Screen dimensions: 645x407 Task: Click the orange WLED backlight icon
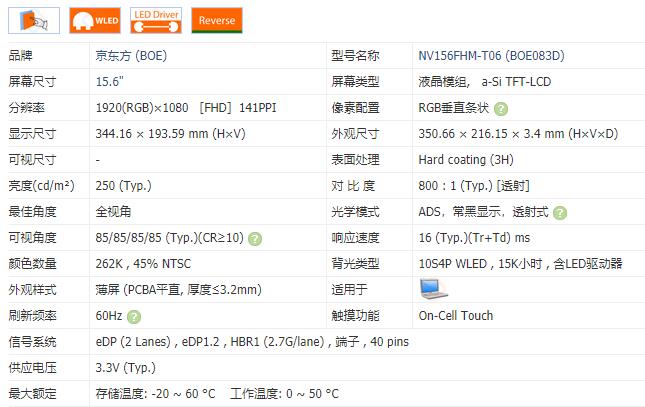[95, 21]
